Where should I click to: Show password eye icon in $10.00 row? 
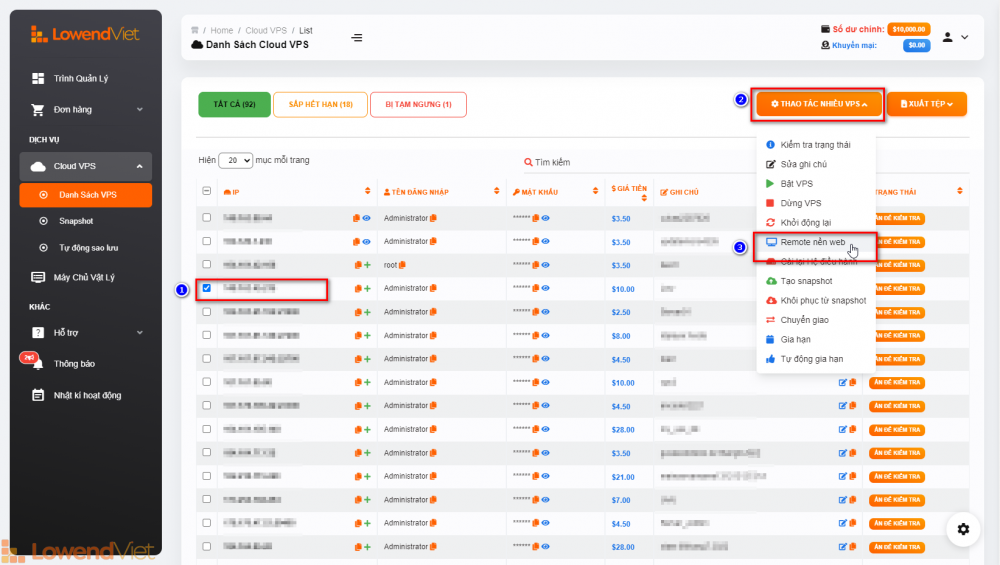[x=546, y=288]
